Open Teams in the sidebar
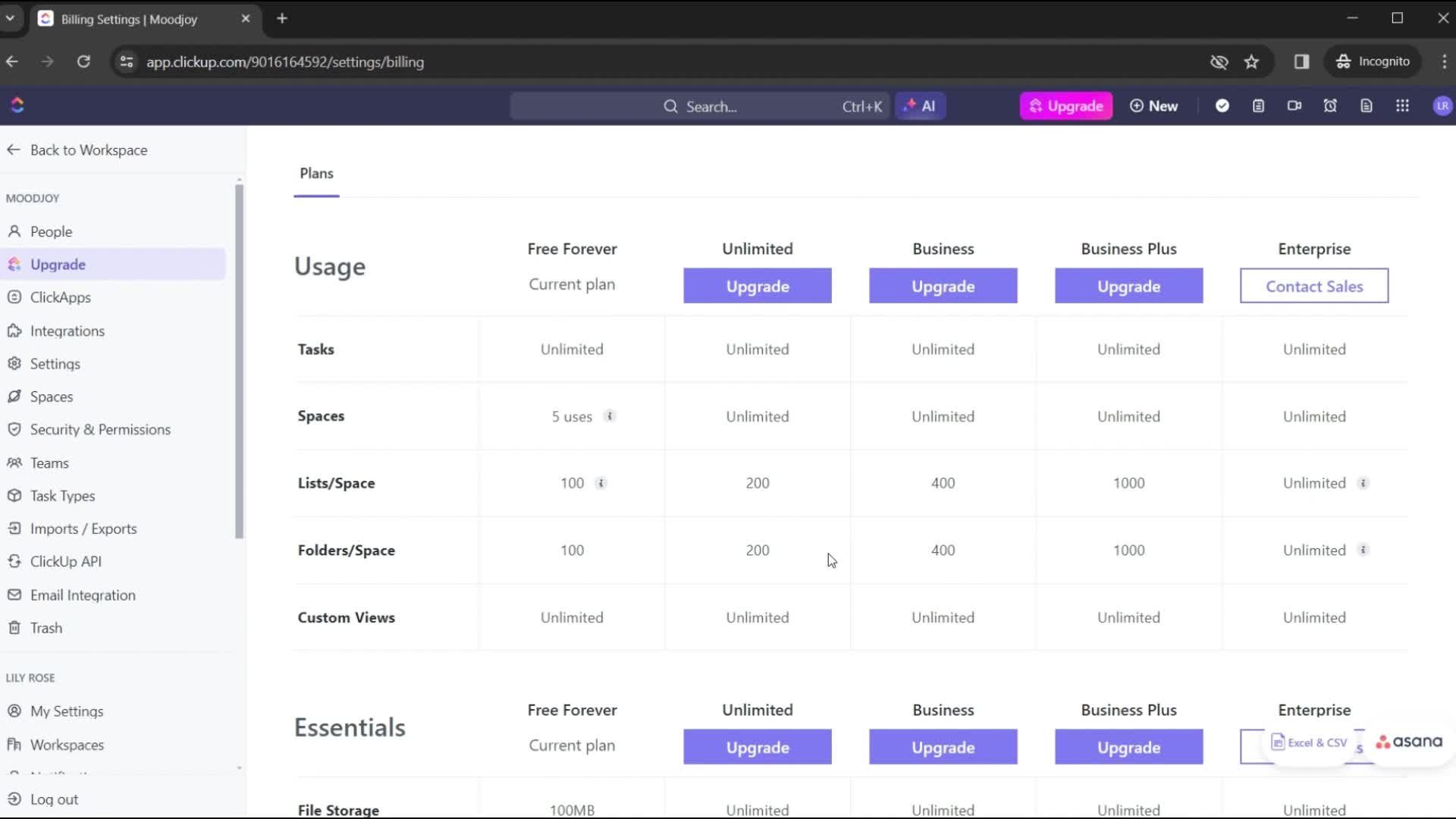 coord(114,463)
